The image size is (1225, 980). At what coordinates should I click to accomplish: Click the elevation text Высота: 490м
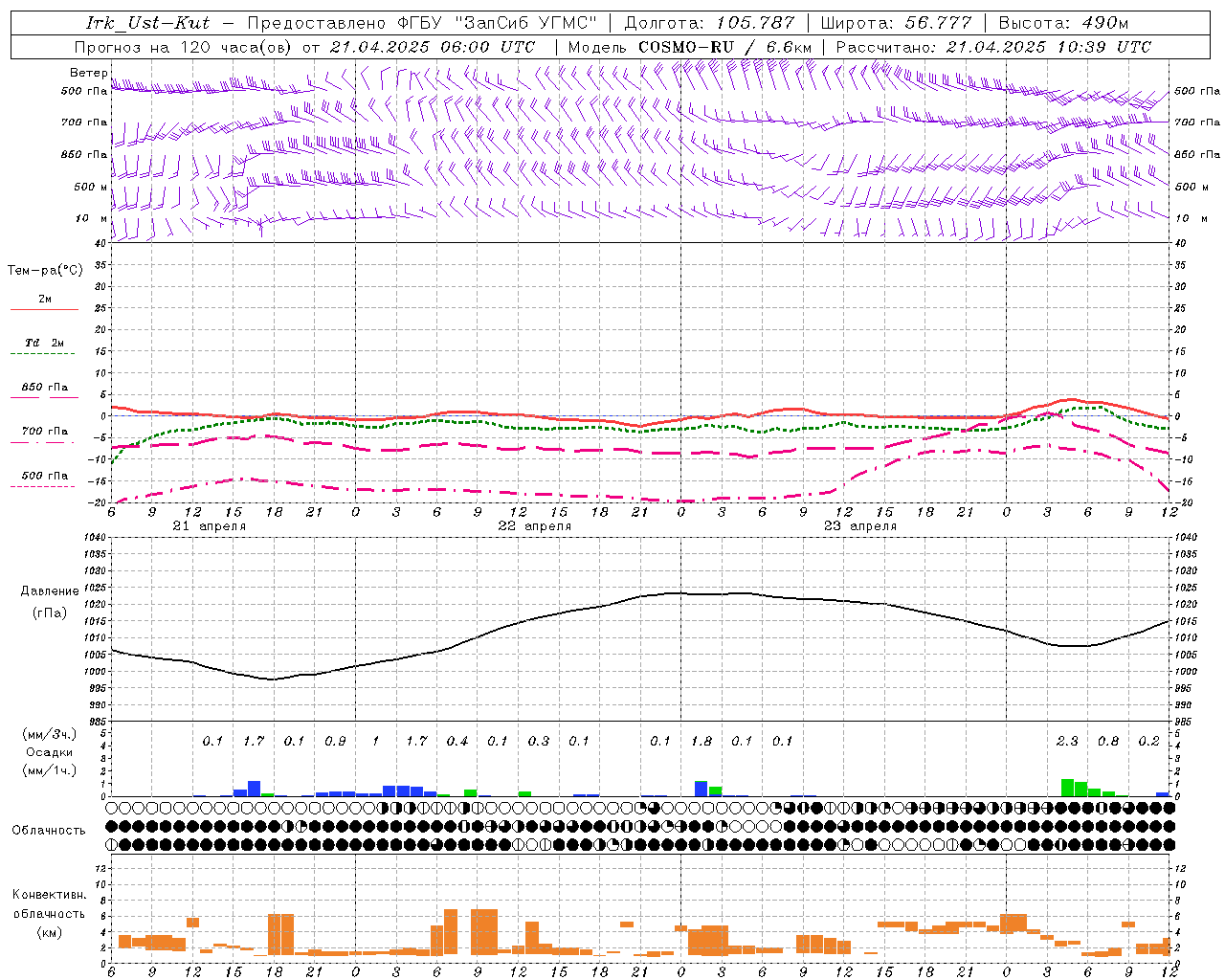1063,23
